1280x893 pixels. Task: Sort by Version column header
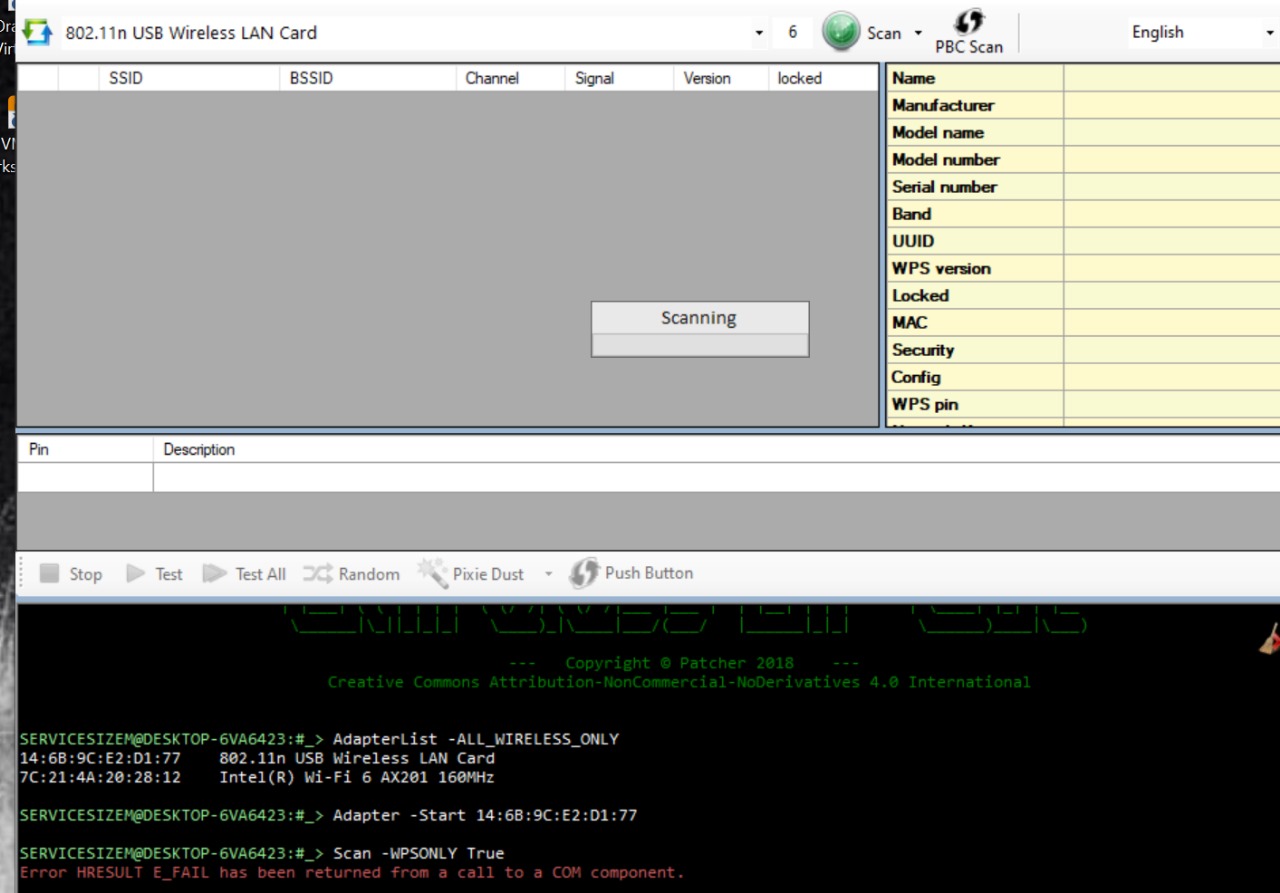pos(720,78)
